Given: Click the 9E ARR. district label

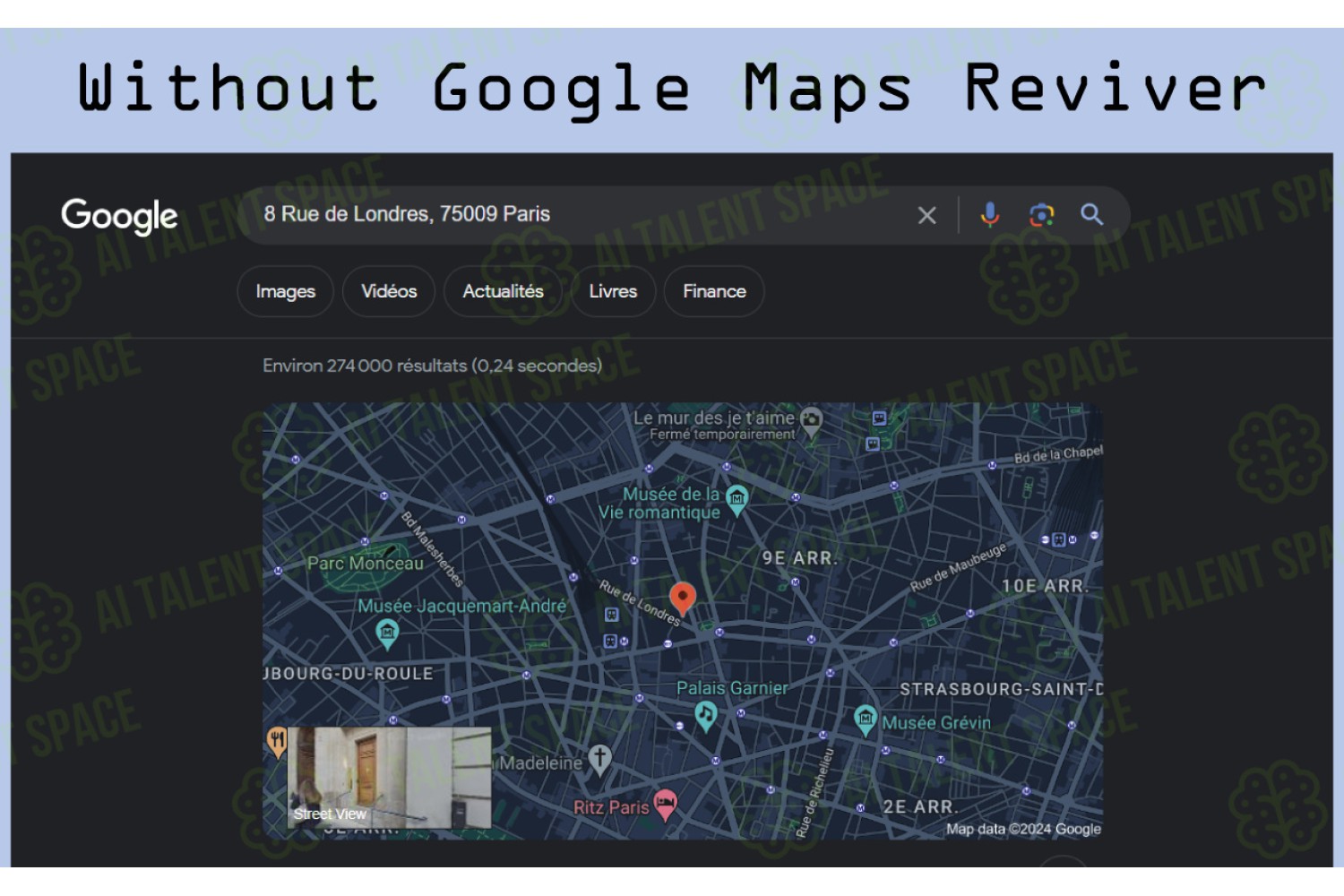Looking at the screenshot, I should point(800,558).
